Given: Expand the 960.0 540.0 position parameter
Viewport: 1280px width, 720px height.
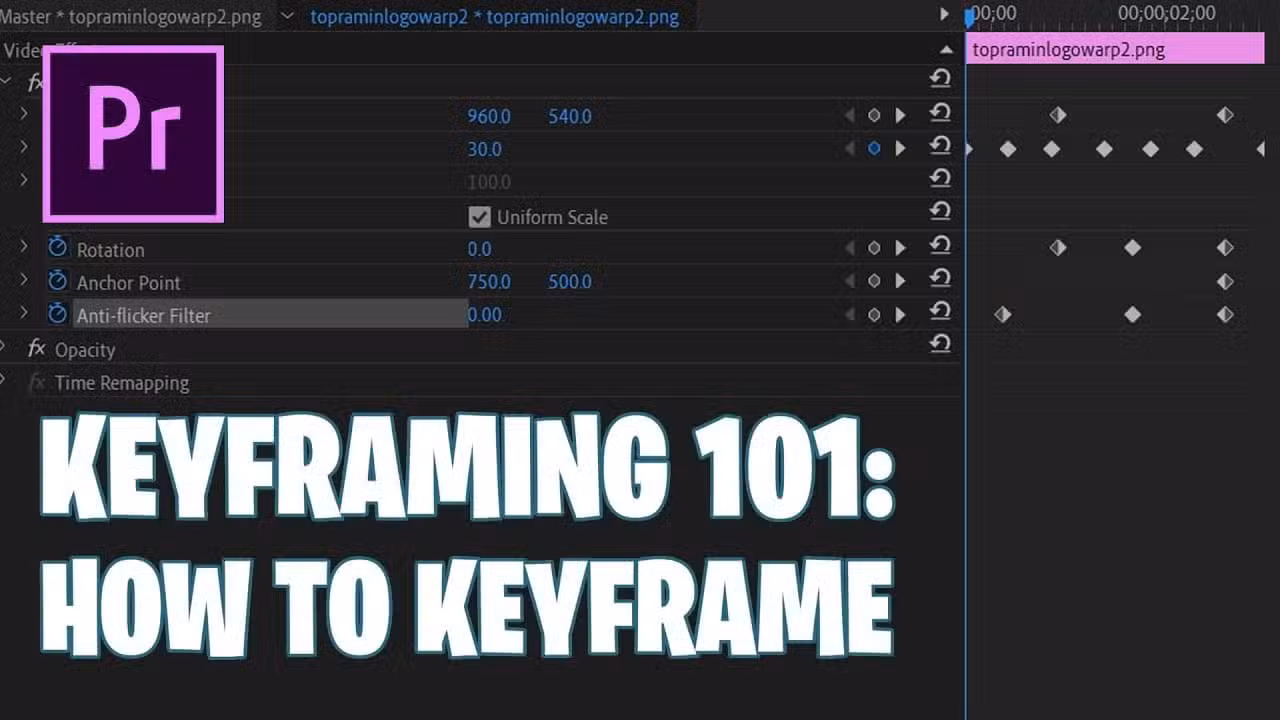Looking at the screenshot, I should coord(24,113).
